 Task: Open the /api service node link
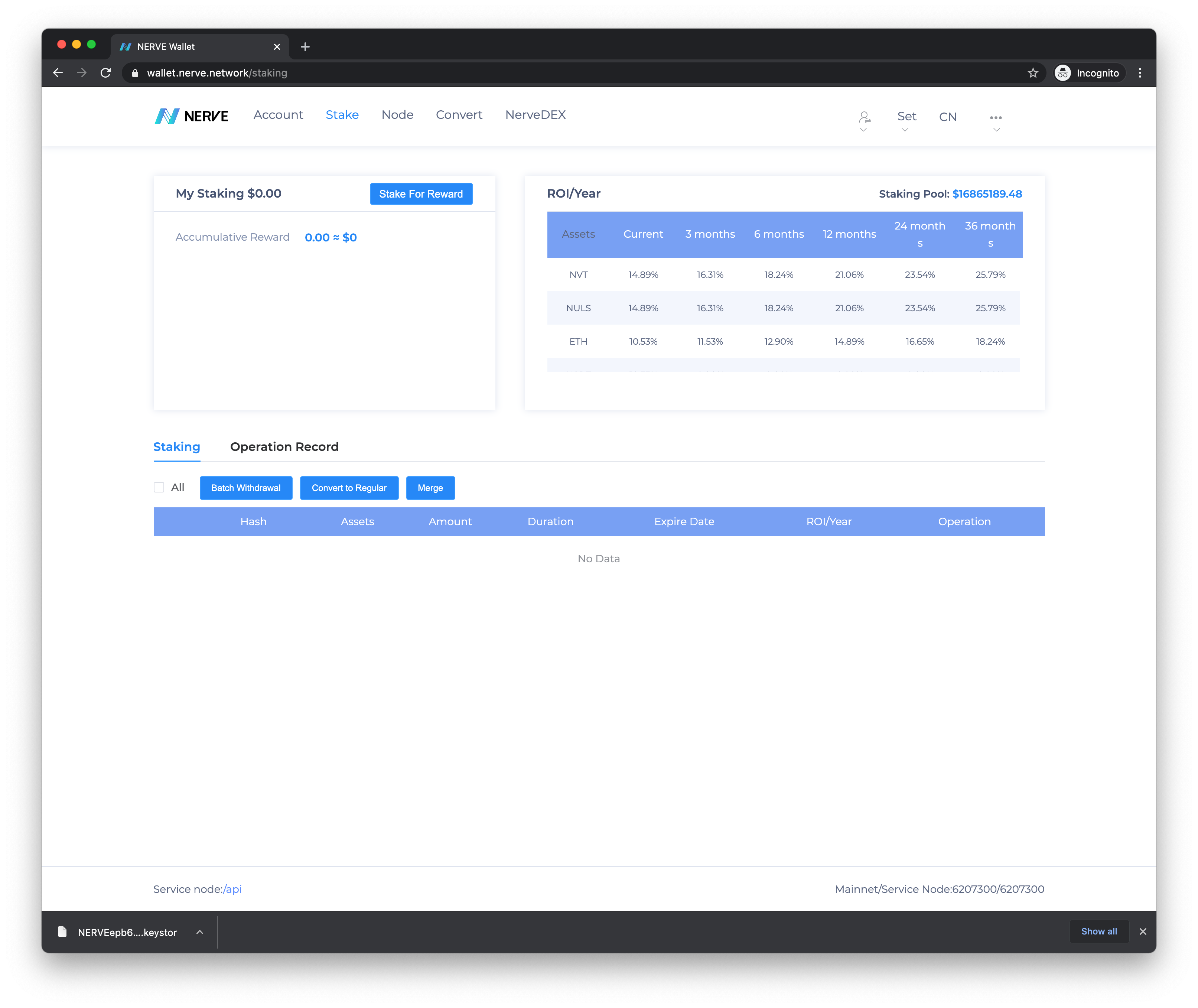(232, 889)
